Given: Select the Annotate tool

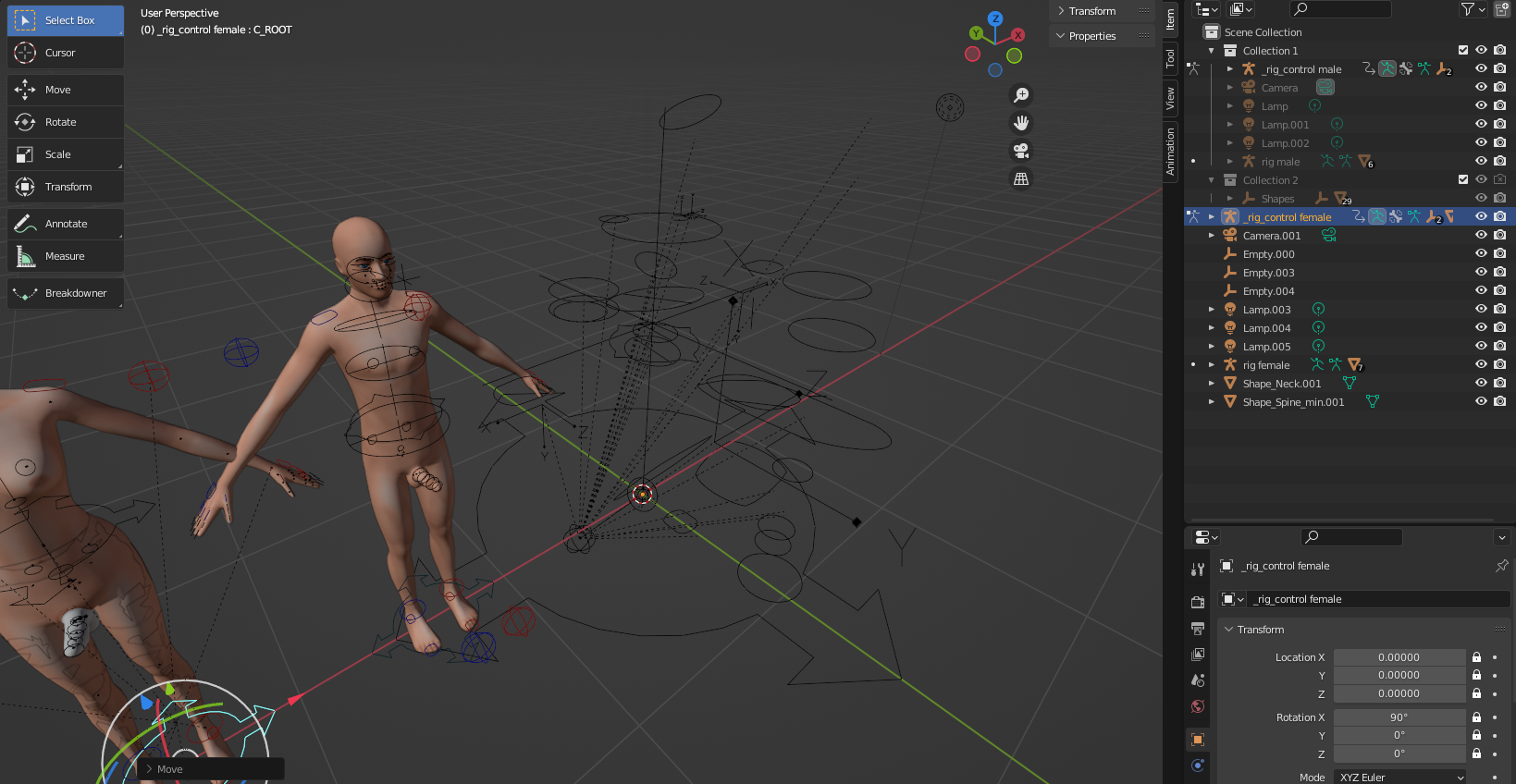Looking at the screenshot, I should 65,224.
